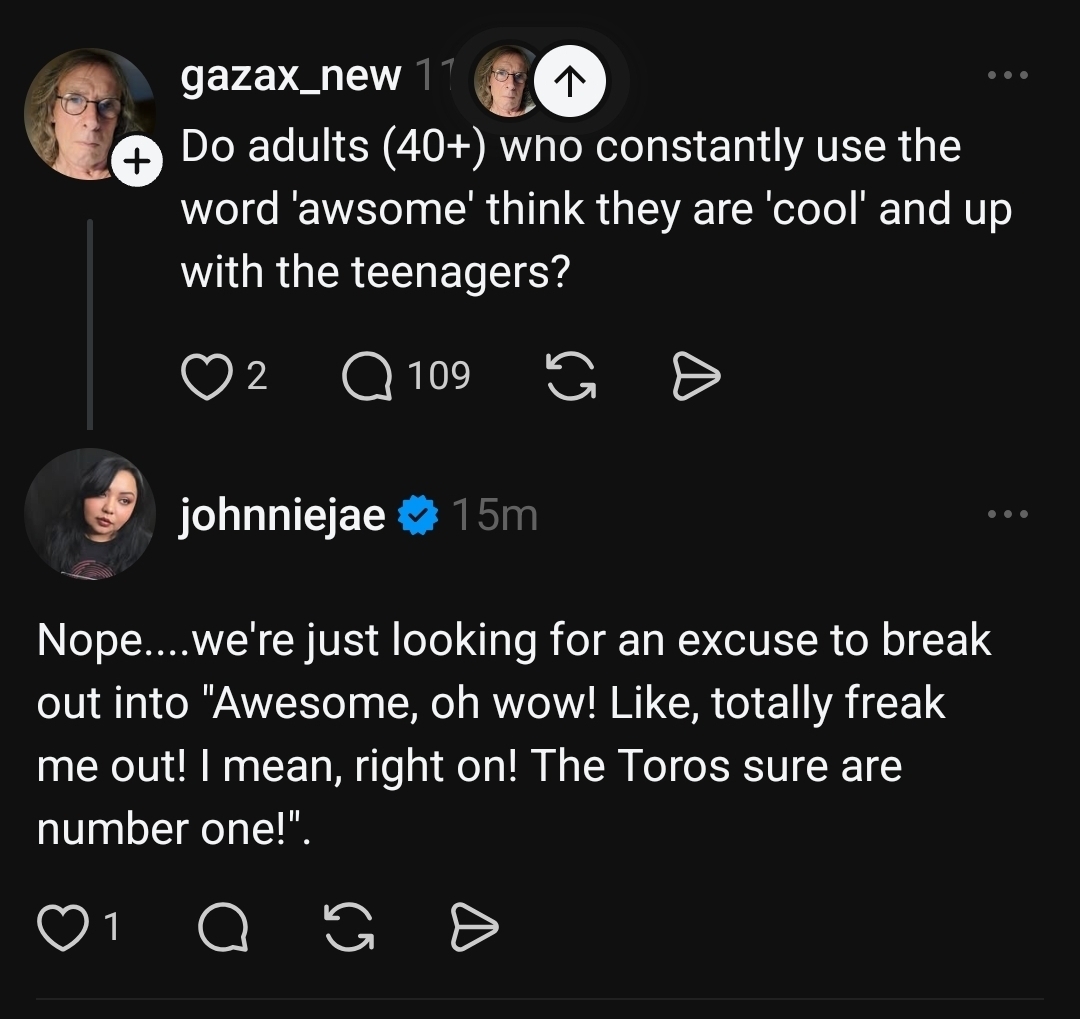Image resolution: width=1080 pixels, height=1019 pixels.
Task: Repost gazax_new's post
Action: (570, 377)
